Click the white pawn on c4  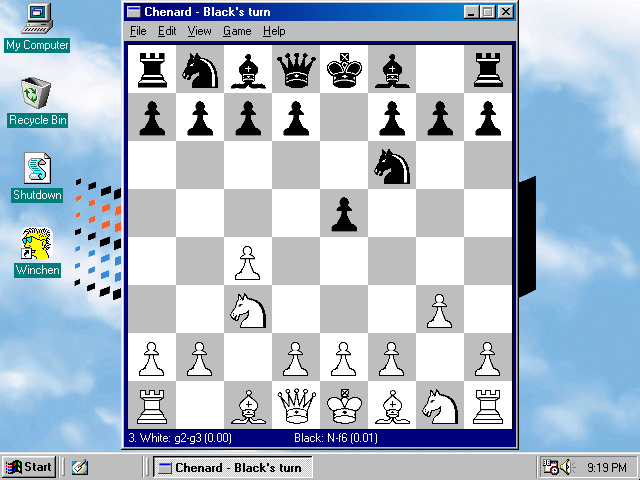[248, 262]
